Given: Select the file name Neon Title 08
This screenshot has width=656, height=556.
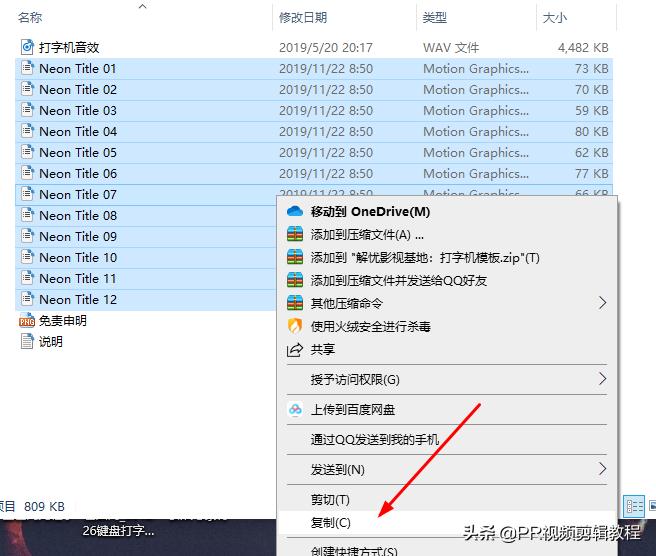Looking at the screenshot, I should [78, 215].
